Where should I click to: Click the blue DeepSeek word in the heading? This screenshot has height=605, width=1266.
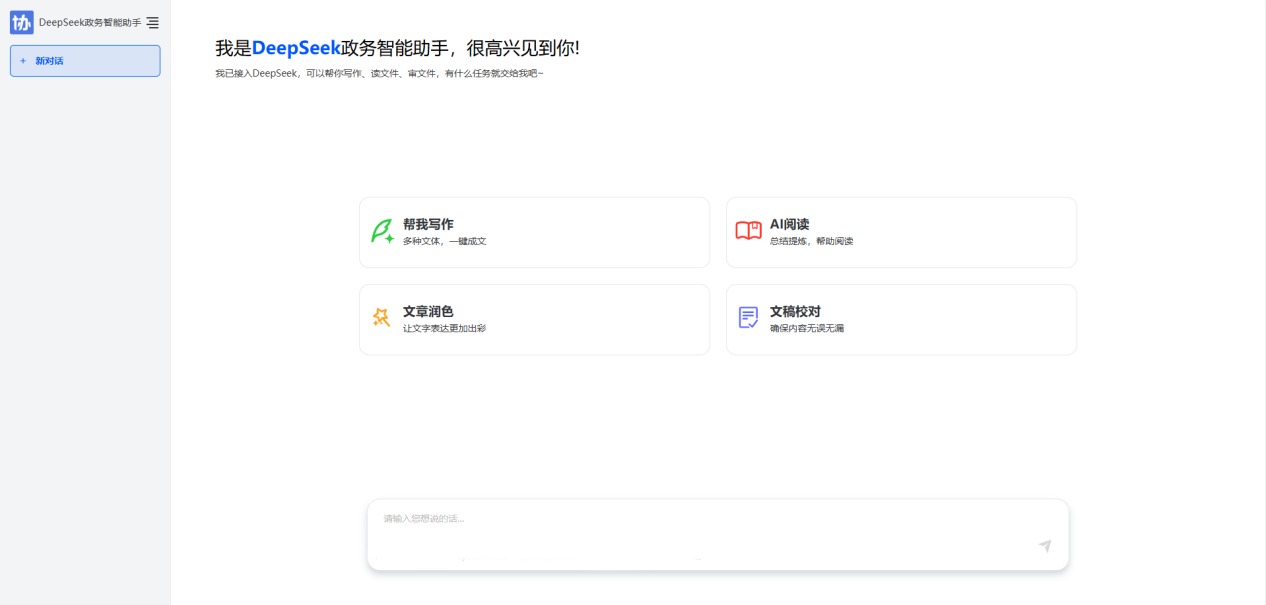pyautogui.click(x=296, y=48)
